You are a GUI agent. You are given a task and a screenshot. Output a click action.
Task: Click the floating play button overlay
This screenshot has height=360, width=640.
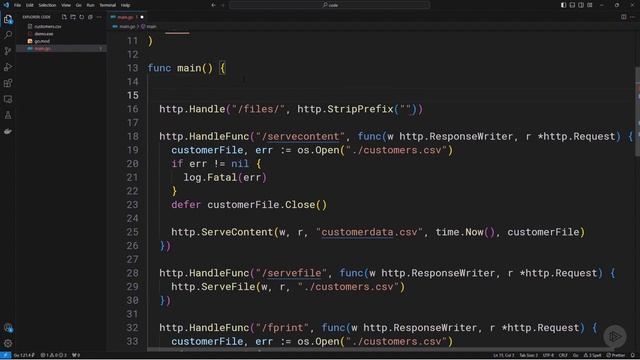point(615,336)
